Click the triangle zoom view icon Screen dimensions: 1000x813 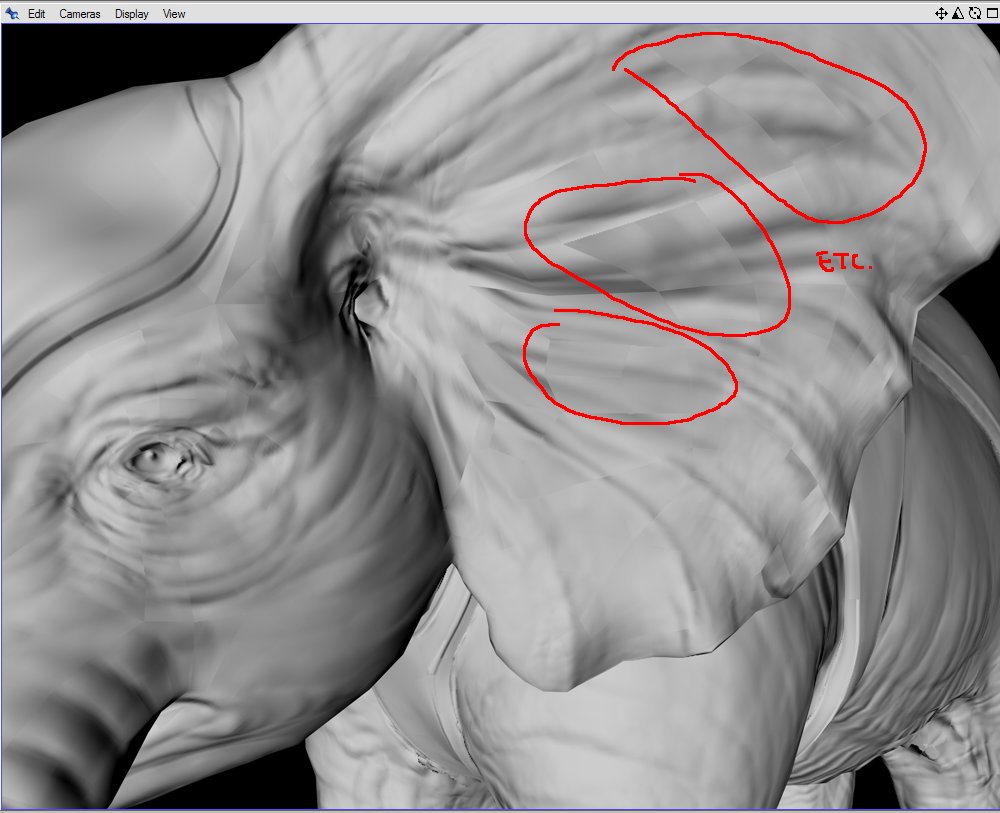957,13
